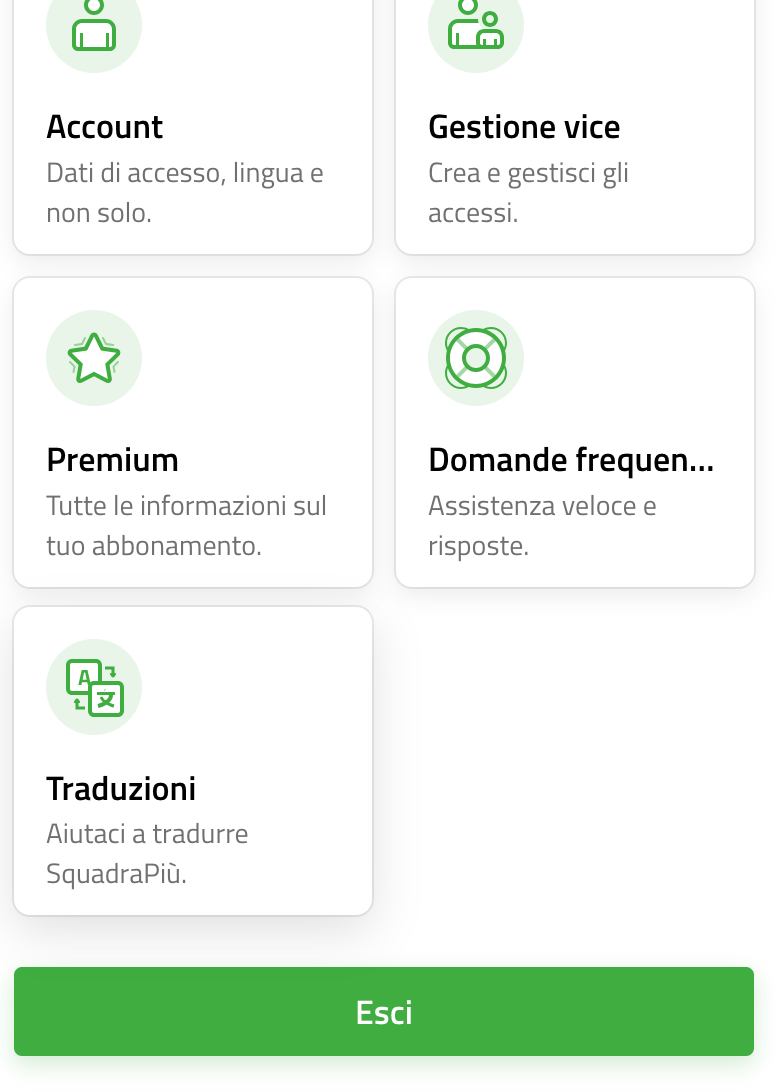Open the Traduzioni heading
This screenshot has height=1092, width=782.
tap(120, 788)
